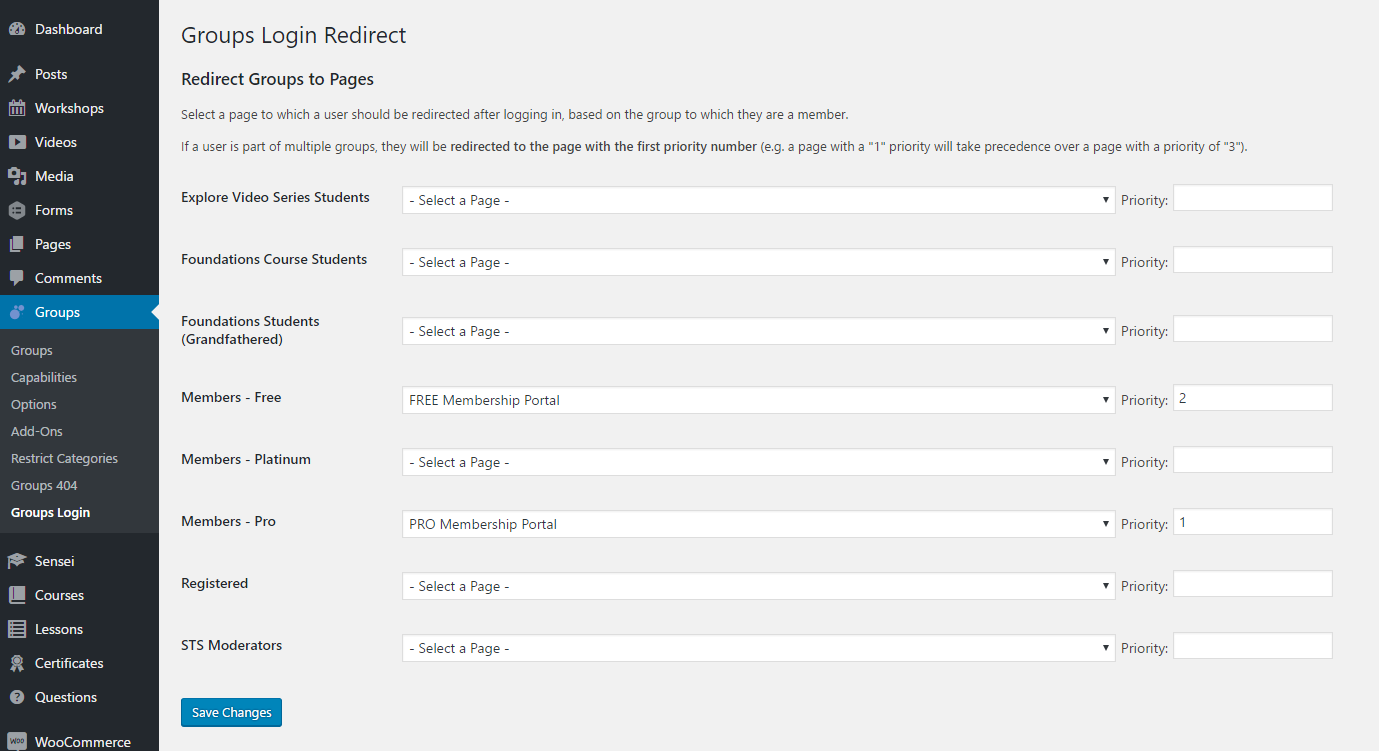Open the Capabilities submenu item

pyautogui.click(x=44, y=378)
